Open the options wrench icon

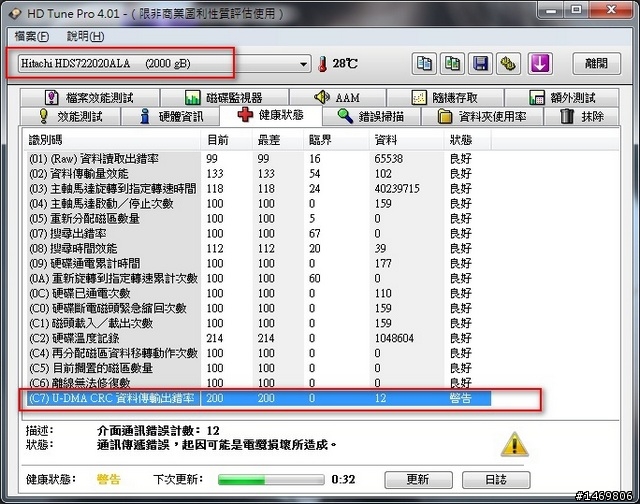pyautogui.click(x=509, y=64)
